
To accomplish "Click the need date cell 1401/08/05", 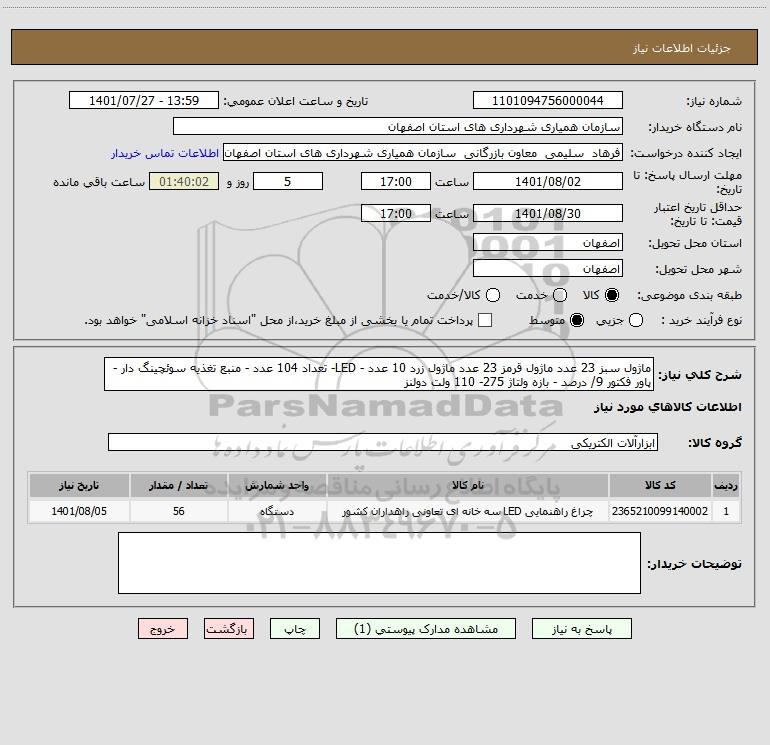I will [x=79, y=511].
